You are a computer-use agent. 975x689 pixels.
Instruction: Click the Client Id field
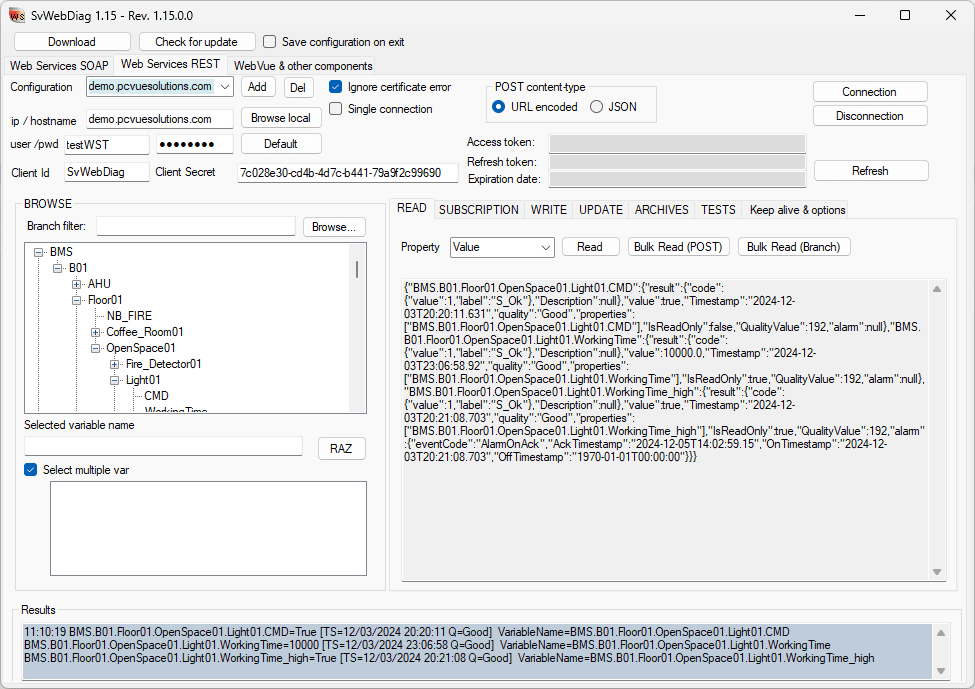[107, 172]
